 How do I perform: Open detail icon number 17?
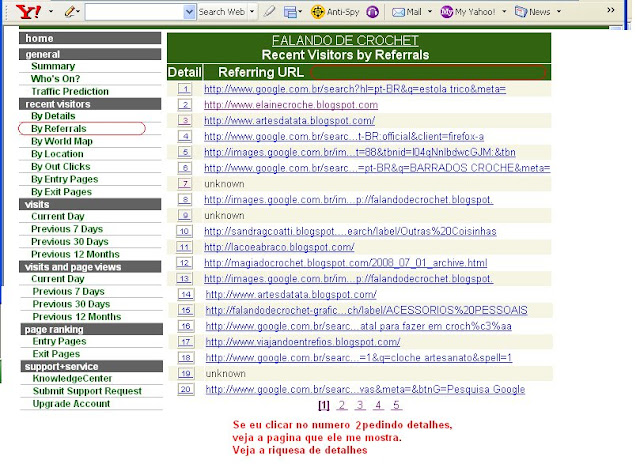[x=186, y=342]
